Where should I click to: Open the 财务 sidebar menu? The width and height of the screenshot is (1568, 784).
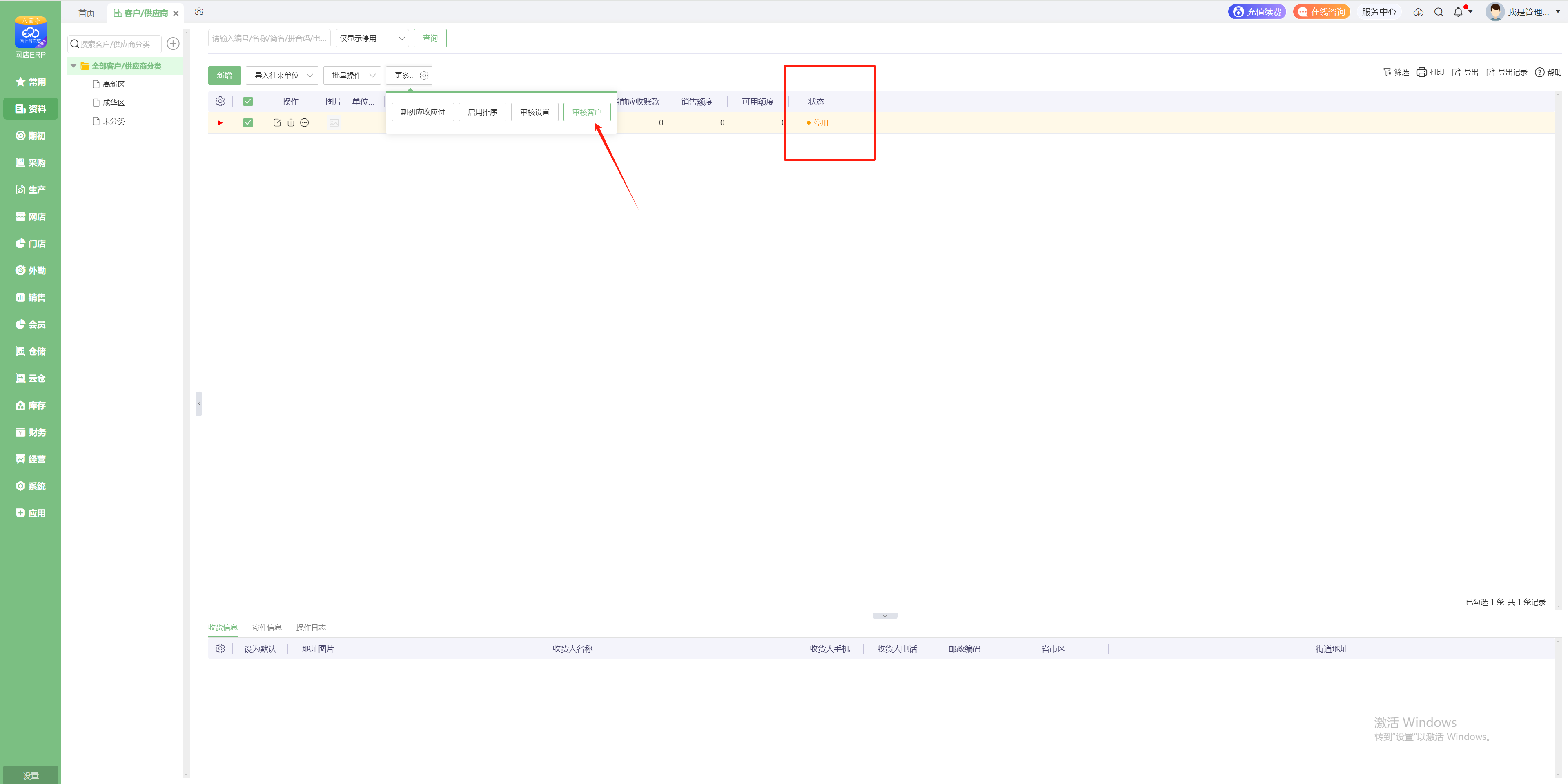(31, 432)
